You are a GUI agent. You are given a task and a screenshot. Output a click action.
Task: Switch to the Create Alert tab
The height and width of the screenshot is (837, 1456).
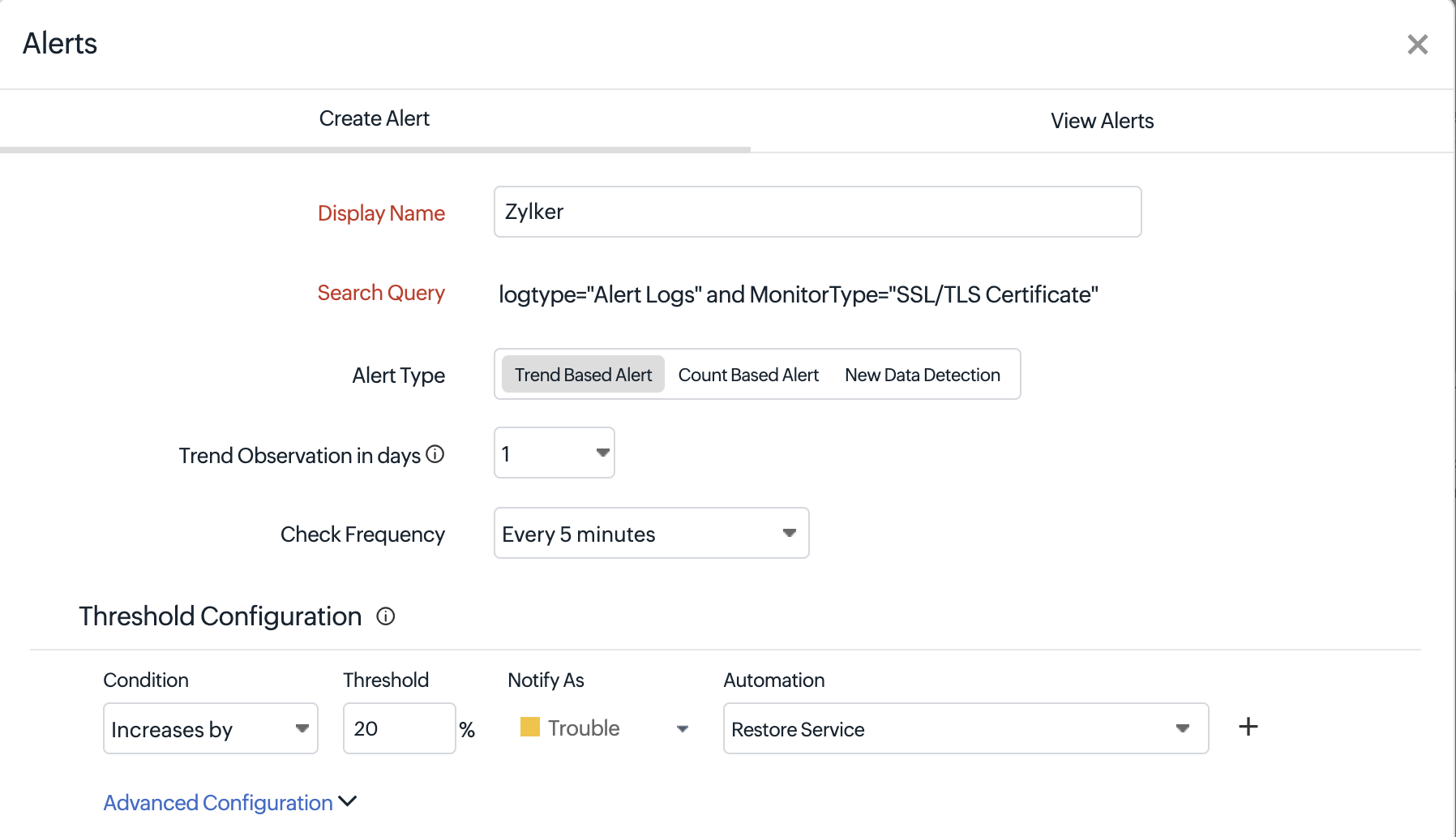pos(375,119)
